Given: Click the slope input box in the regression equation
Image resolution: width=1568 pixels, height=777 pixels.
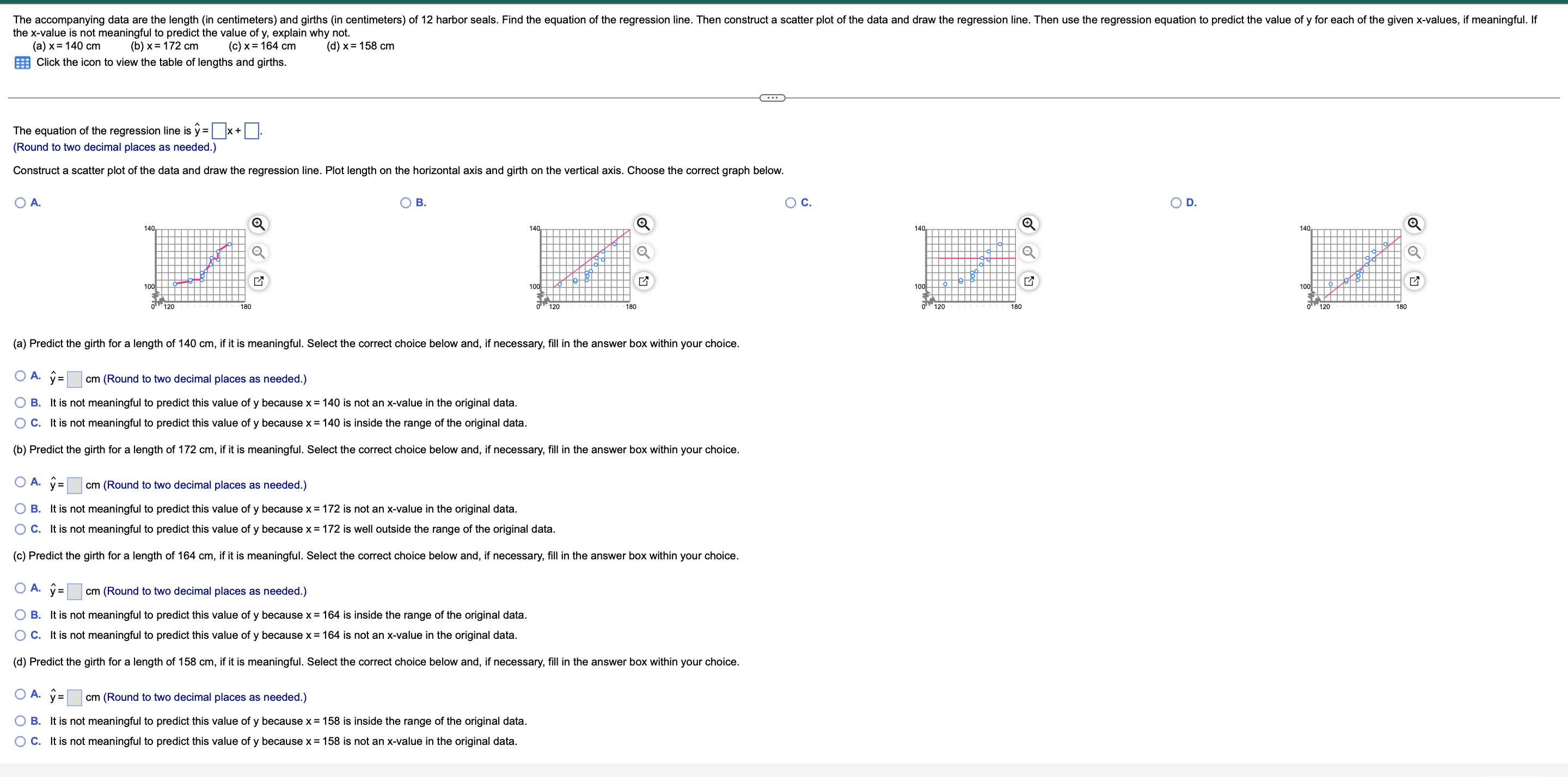Looking at the screenshot, I should (218, 131).
